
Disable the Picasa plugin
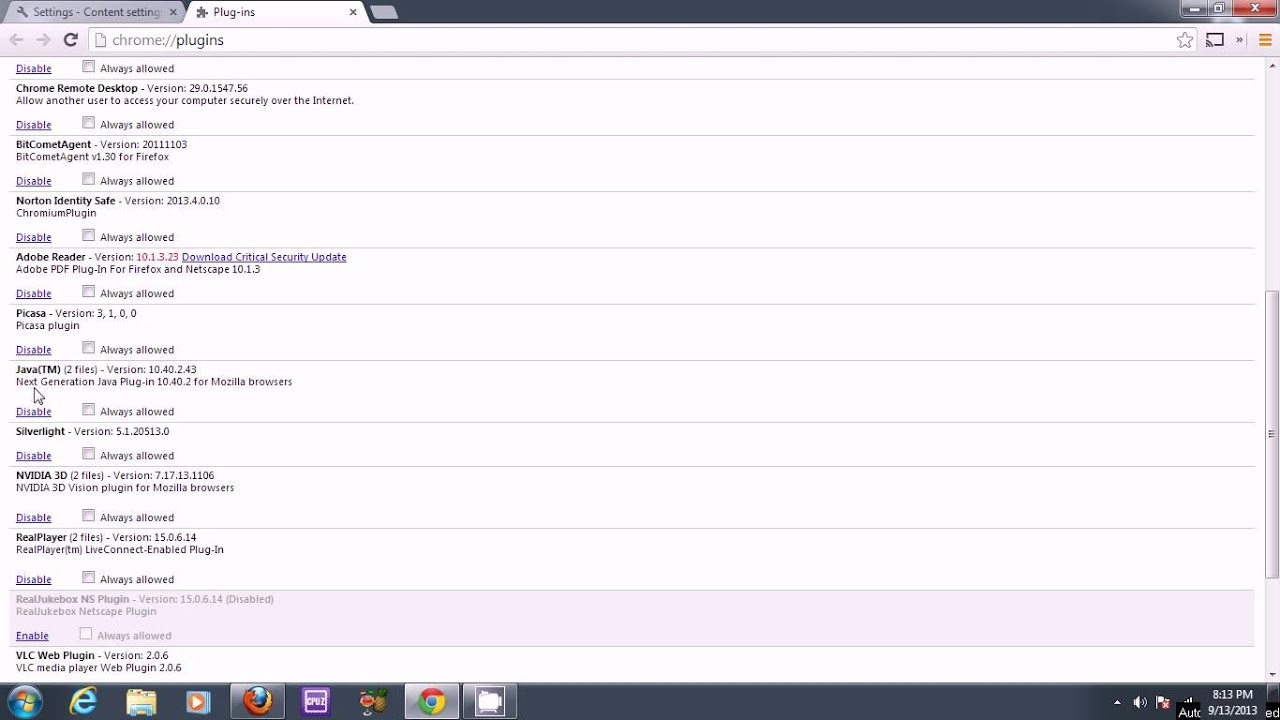coord(33,350)
